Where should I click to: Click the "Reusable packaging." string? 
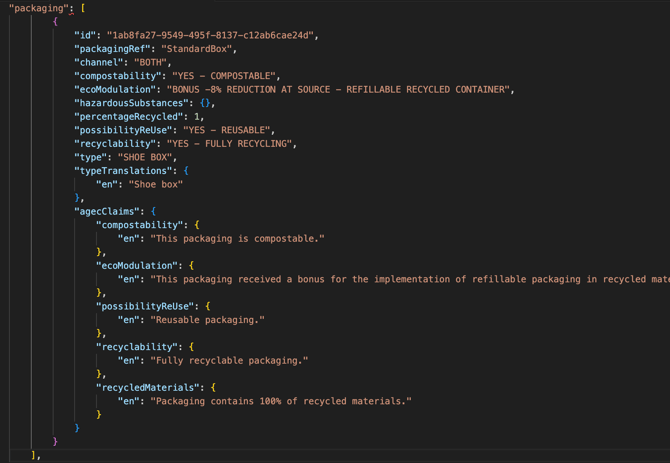pyautogui.click(x=207, y=320)
